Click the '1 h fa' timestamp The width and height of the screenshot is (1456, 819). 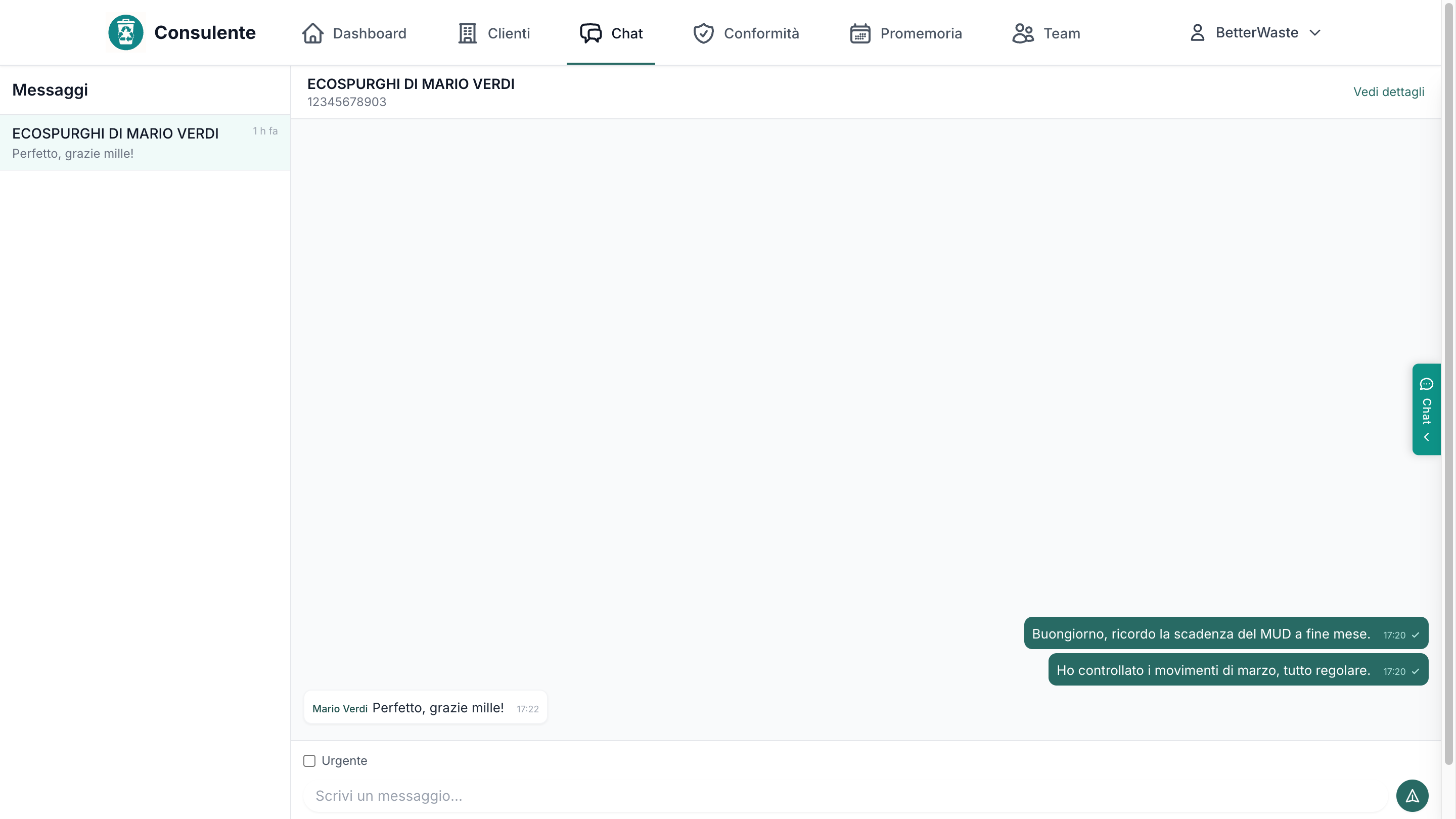265,131
